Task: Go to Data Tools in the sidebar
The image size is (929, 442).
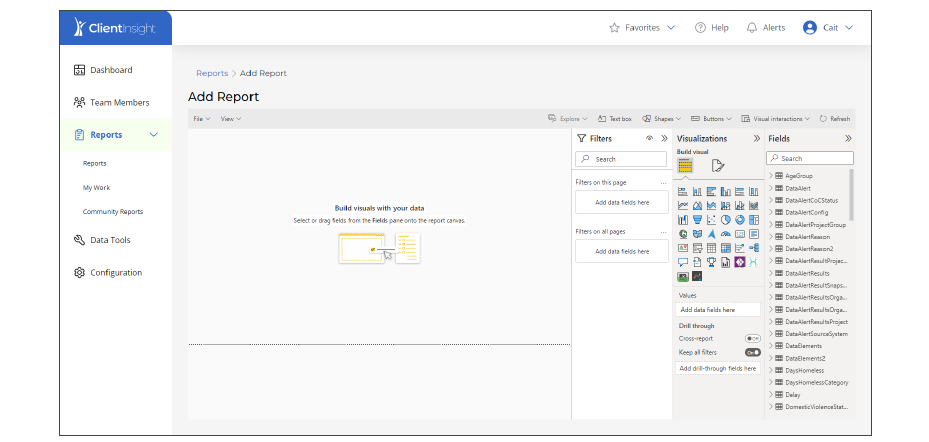Action: (x=110, y=240)
